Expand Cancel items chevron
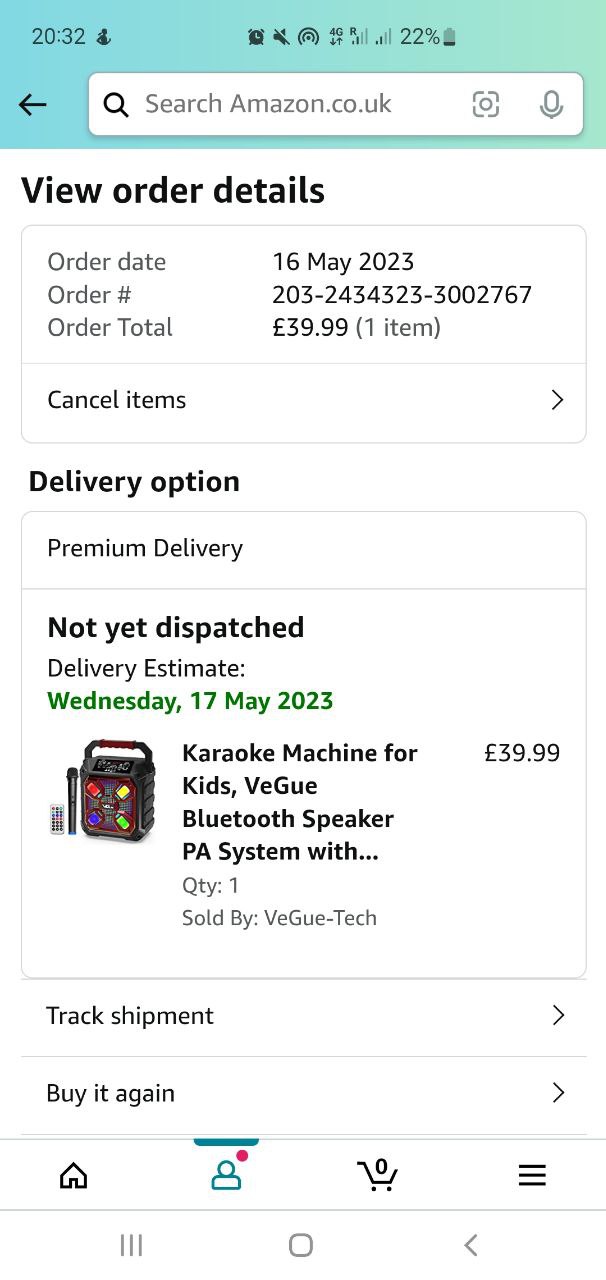 pos(558,400)
